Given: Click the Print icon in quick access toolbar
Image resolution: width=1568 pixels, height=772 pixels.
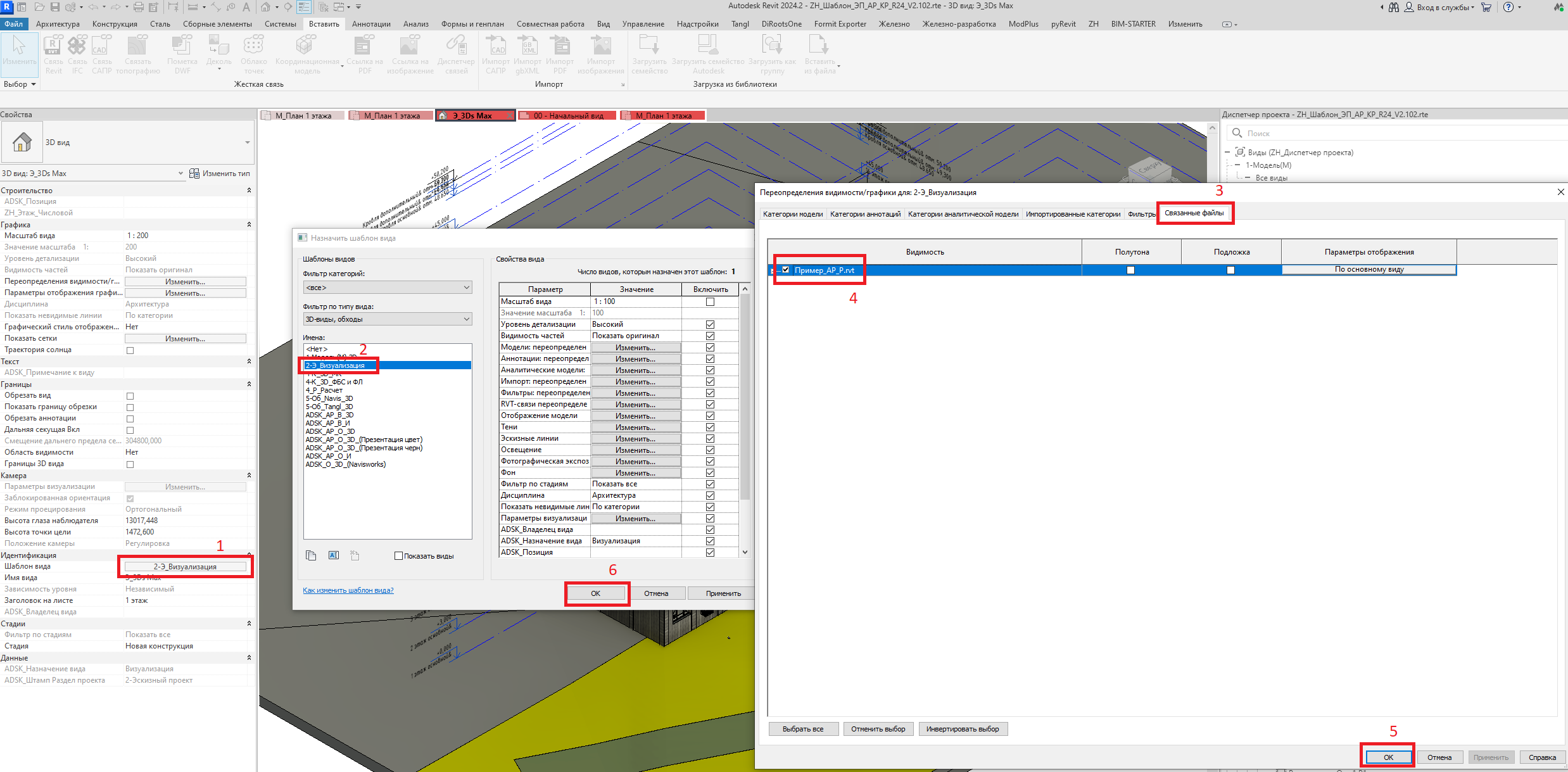Looking at the screenshot, I should pyautogui.click(x=138, y=7).
